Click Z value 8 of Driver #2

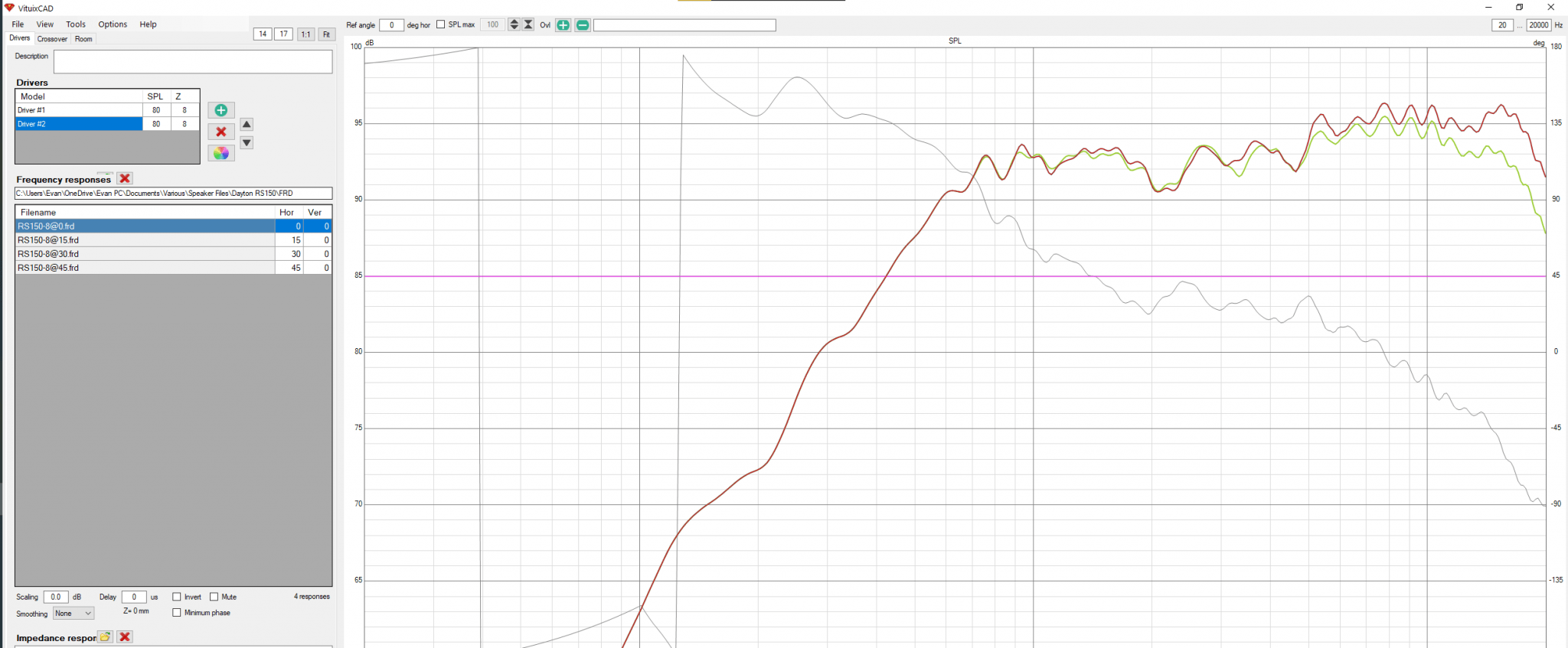185,124
